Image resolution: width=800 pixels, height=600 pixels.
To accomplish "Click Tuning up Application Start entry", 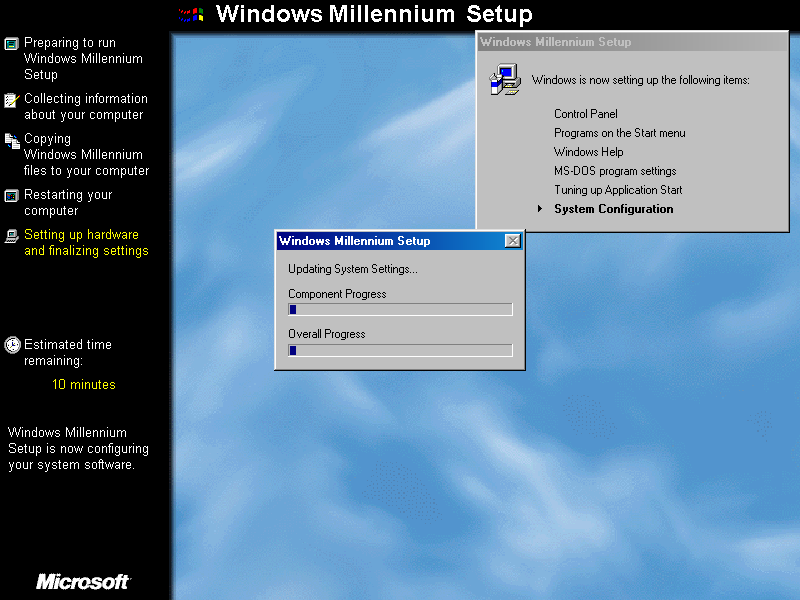I will pyautogui.click(x=618, y=190).
